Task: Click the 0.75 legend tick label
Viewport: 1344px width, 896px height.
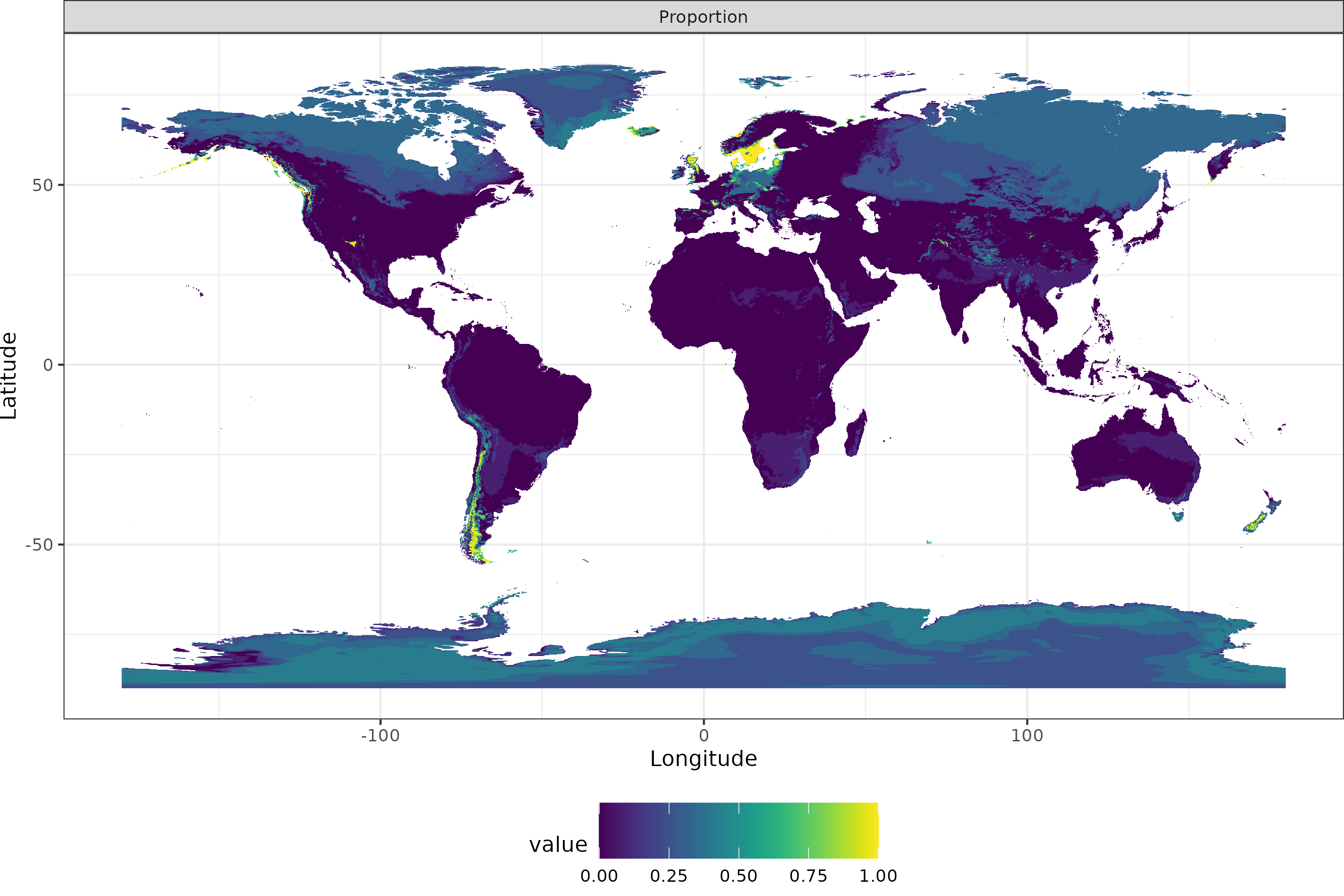Action: tap(809, 876)
